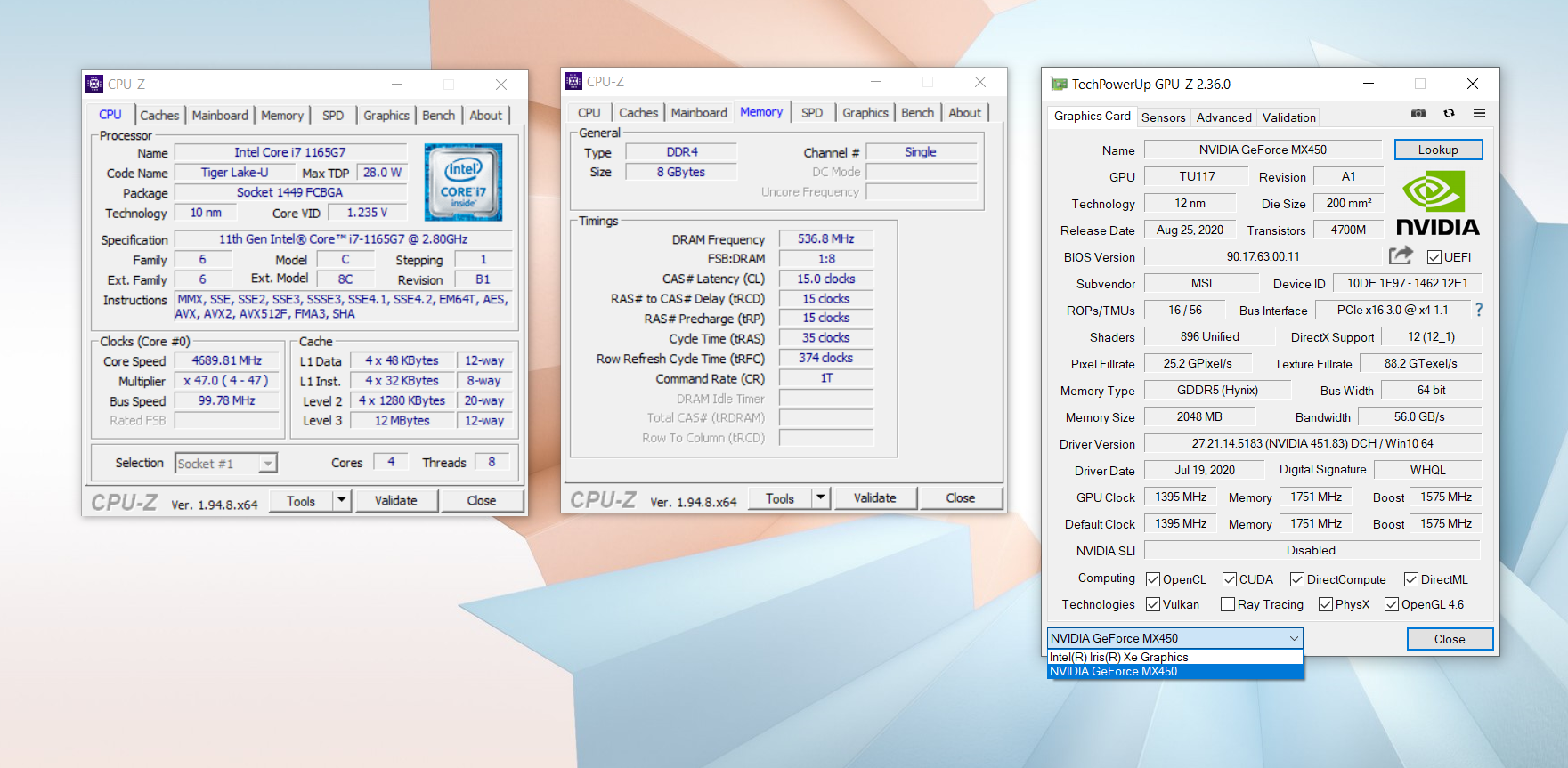The height and width of the screenshot is (768, 1568).
Task: Switch to CPU tab in middle CPU-Z
Action: coord(589,113)
